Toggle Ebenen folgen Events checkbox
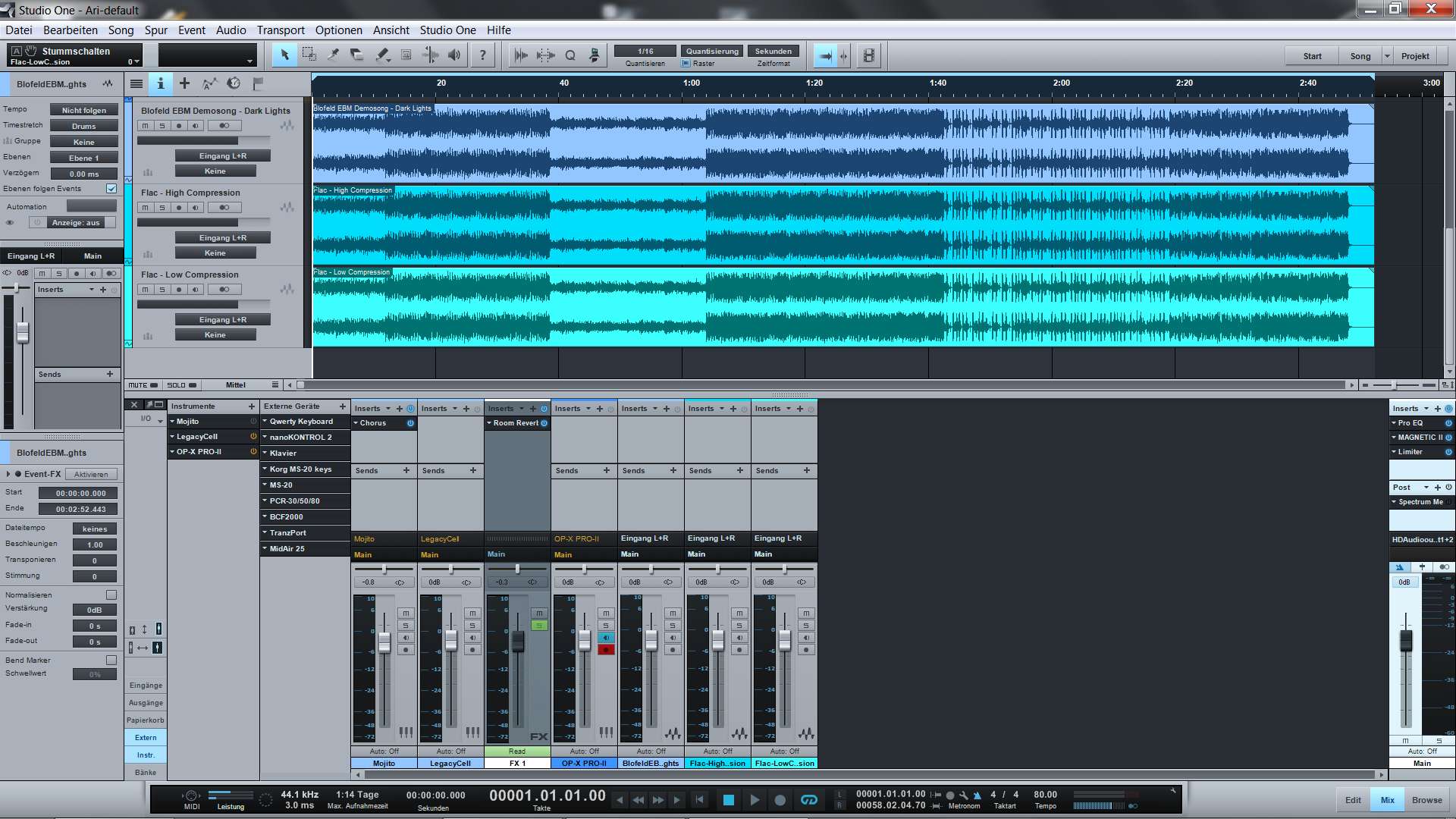The height and width of the screenshot is (819, 1456). [111, 189]
